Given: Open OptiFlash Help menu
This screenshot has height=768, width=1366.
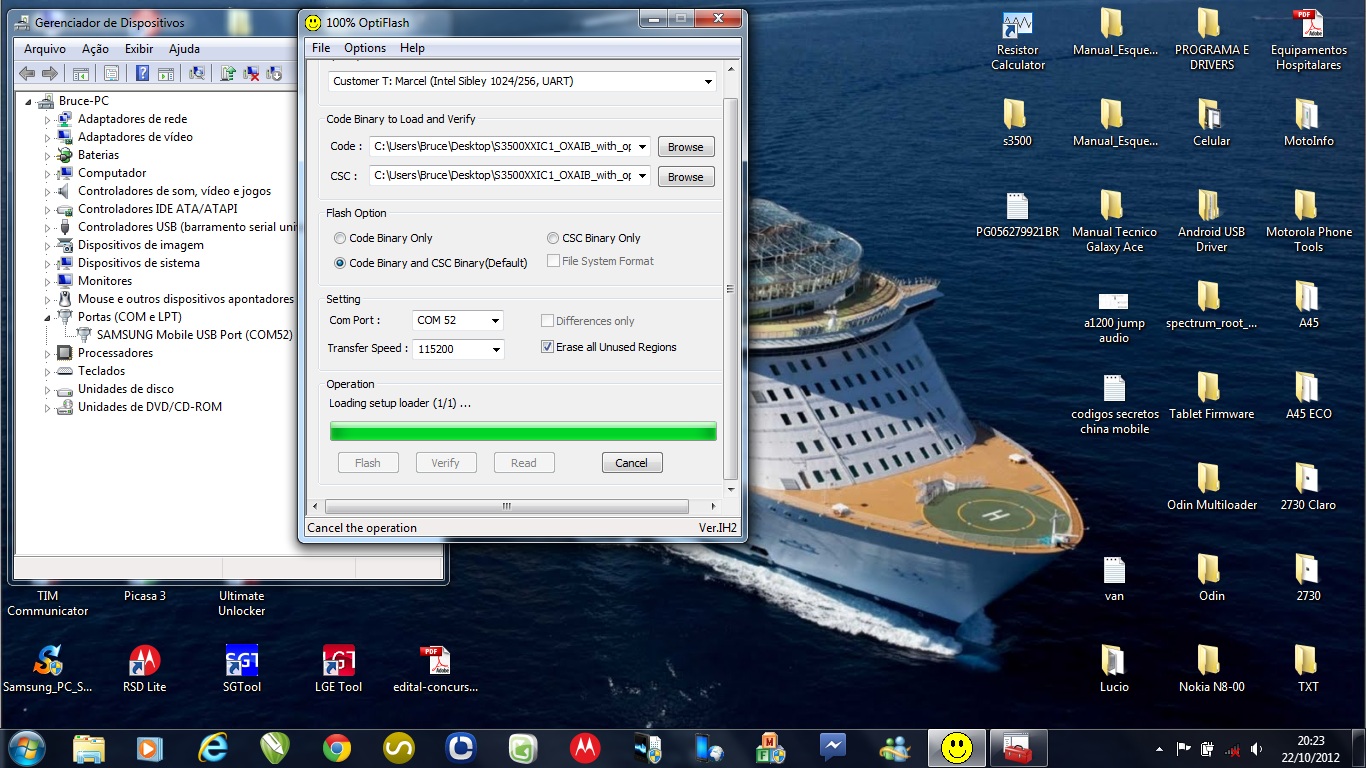Looking at the screenshot, I should pos(412,48).
